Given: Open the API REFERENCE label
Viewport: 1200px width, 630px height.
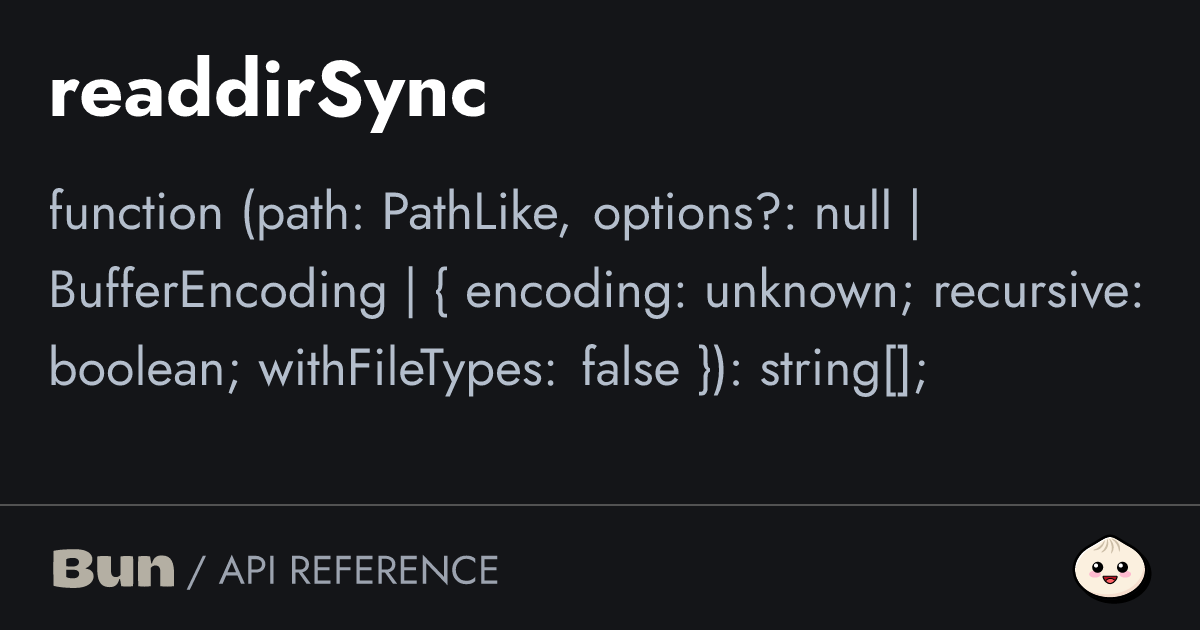Looking at the screenshot, I should click(358, 570).
